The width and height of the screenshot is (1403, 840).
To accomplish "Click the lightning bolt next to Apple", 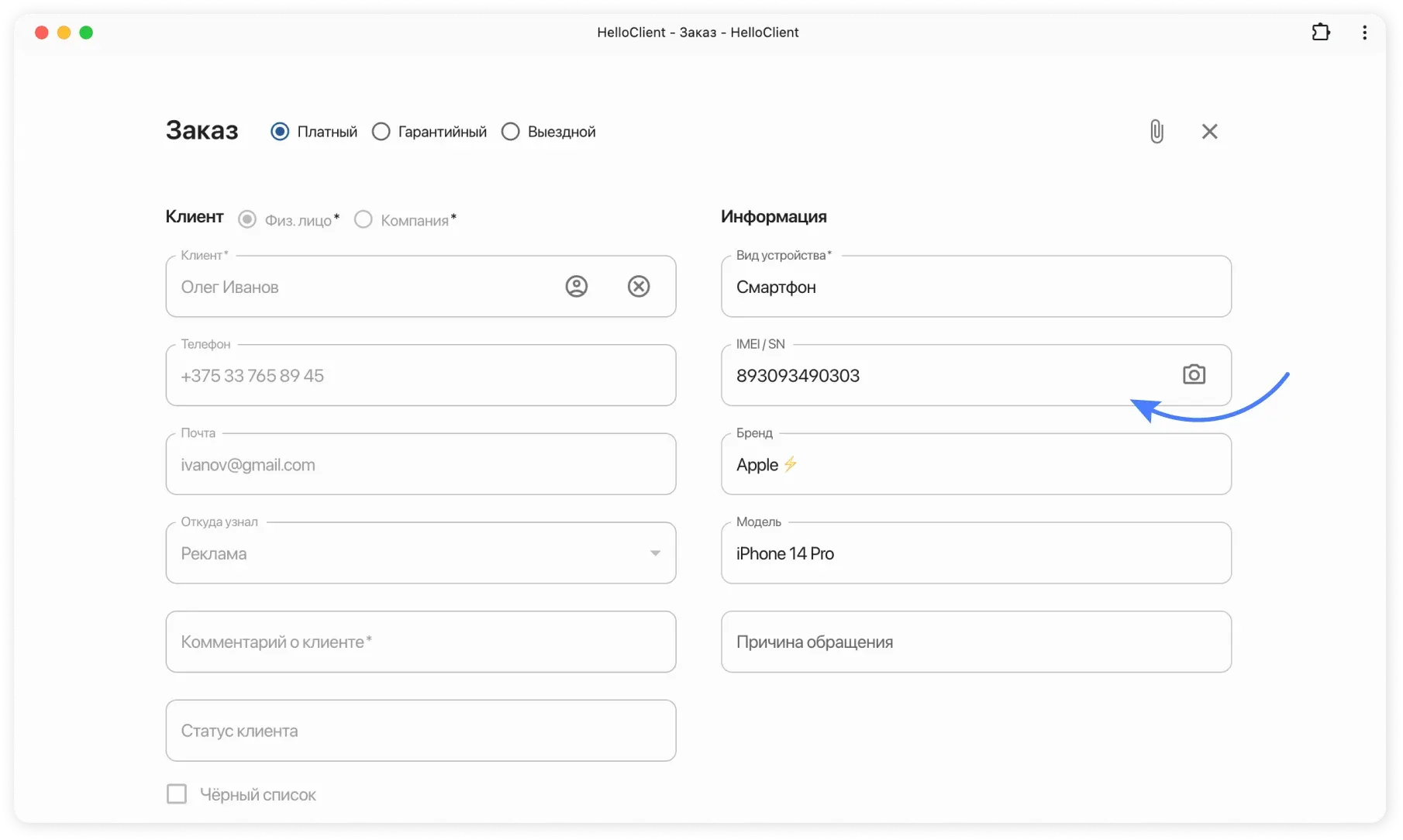I will tap(790, 464).
